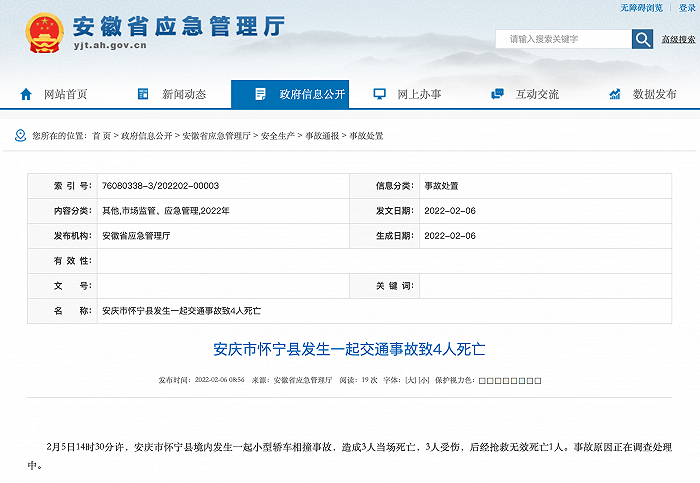Click the 登录 login link

coord(686,8)
